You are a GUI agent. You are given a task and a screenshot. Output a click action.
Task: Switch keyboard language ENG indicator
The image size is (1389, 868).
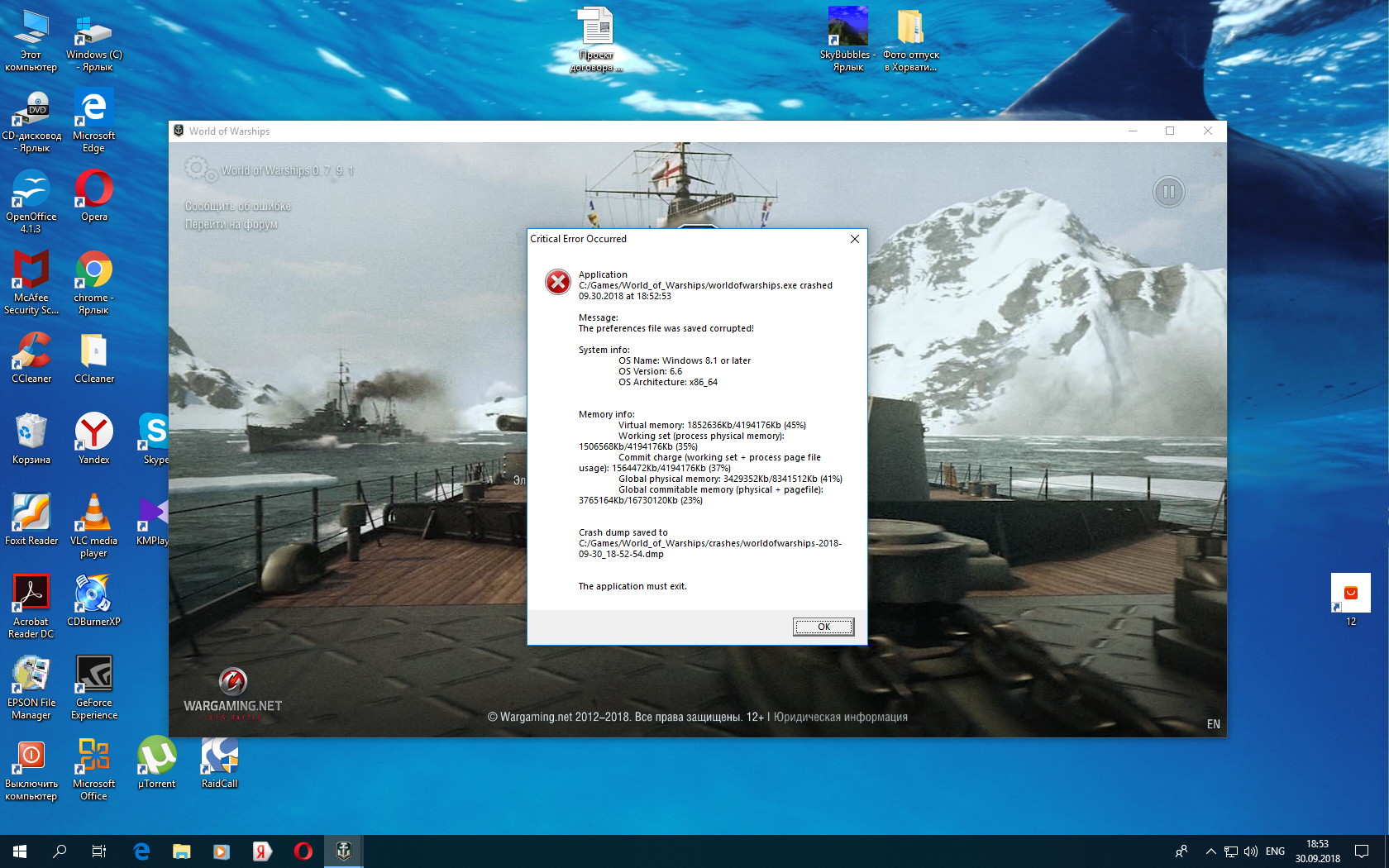tap(1275, 851)
